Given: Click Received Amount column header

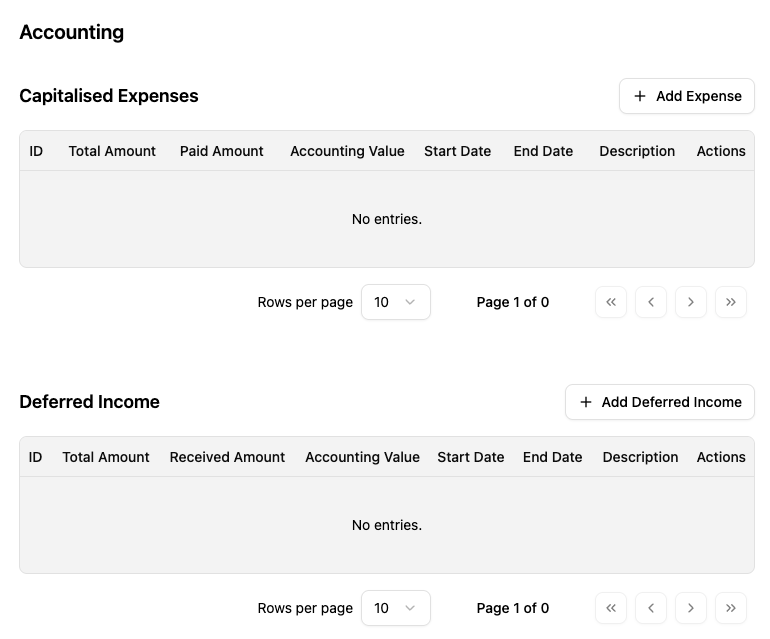Looking at the screenshot, I should [227, 457].
